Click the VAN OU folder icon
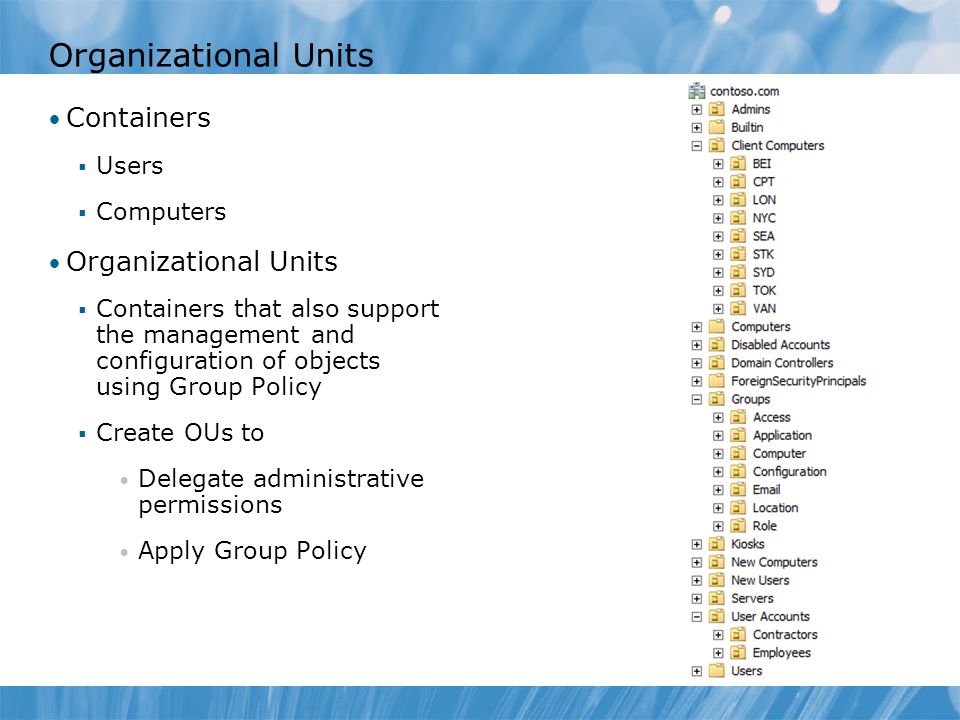Image resolution: width=960 pixels, height=720 pixels. click(738, 309)
